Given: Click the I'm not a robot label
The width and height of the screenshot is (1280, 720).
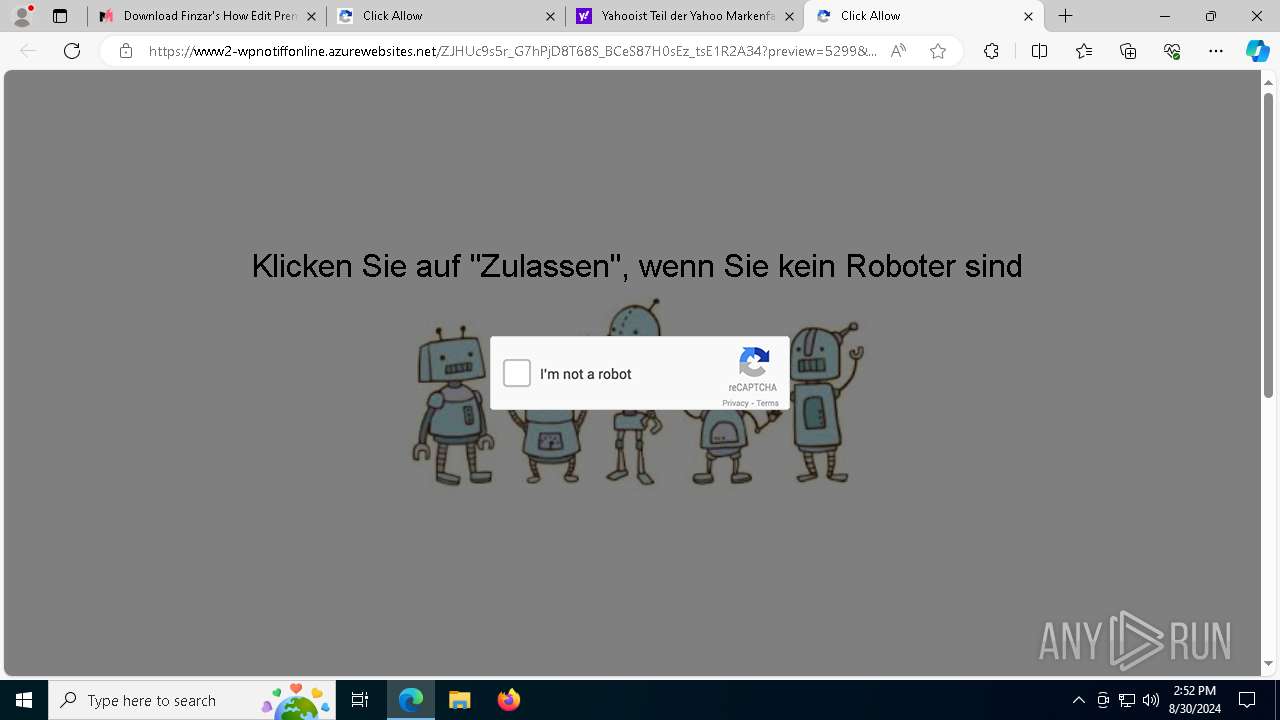Looking at the screenshot, I should coord(586,374).
